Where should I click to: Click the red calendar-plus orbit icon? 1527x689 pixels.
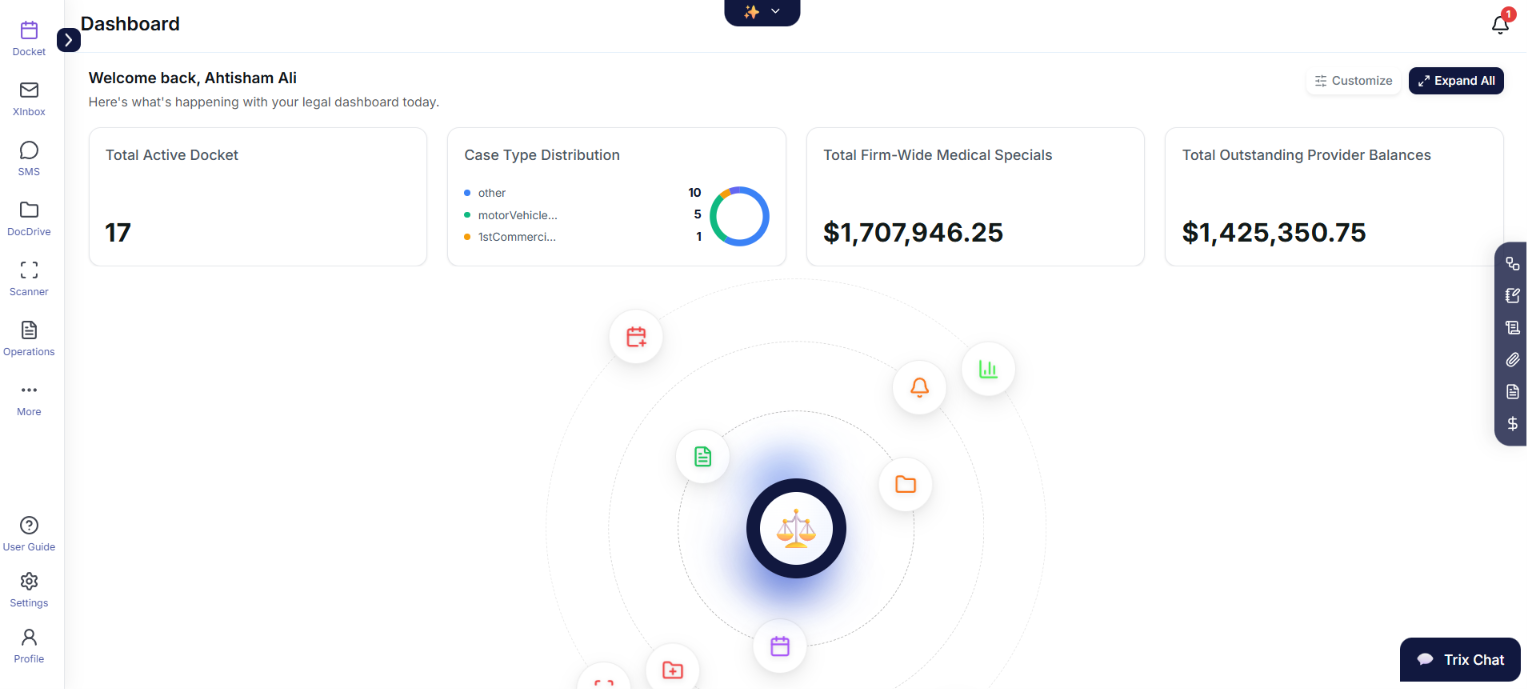[636, 337]
